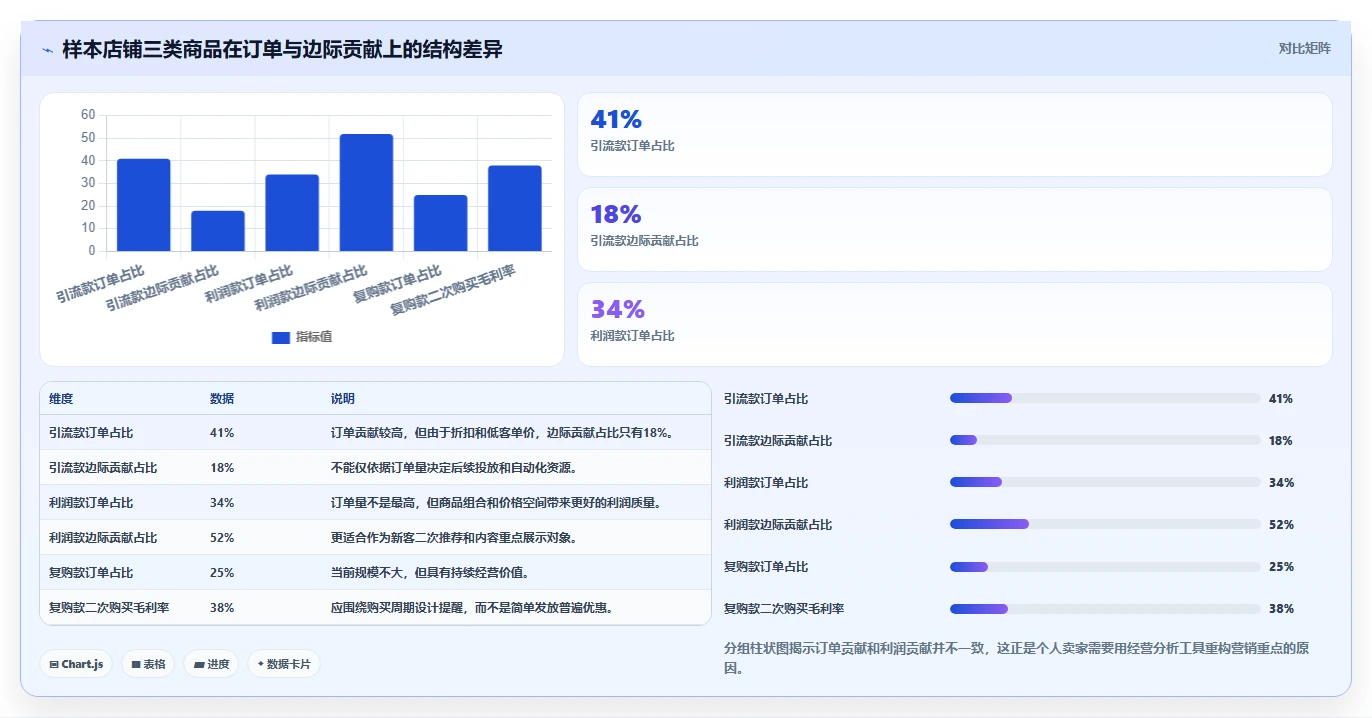The image size is (1372, 718).
Task: Click the description 不能仅依据订单量决定后续投放和自动化资源。
Action: point(454,468)
